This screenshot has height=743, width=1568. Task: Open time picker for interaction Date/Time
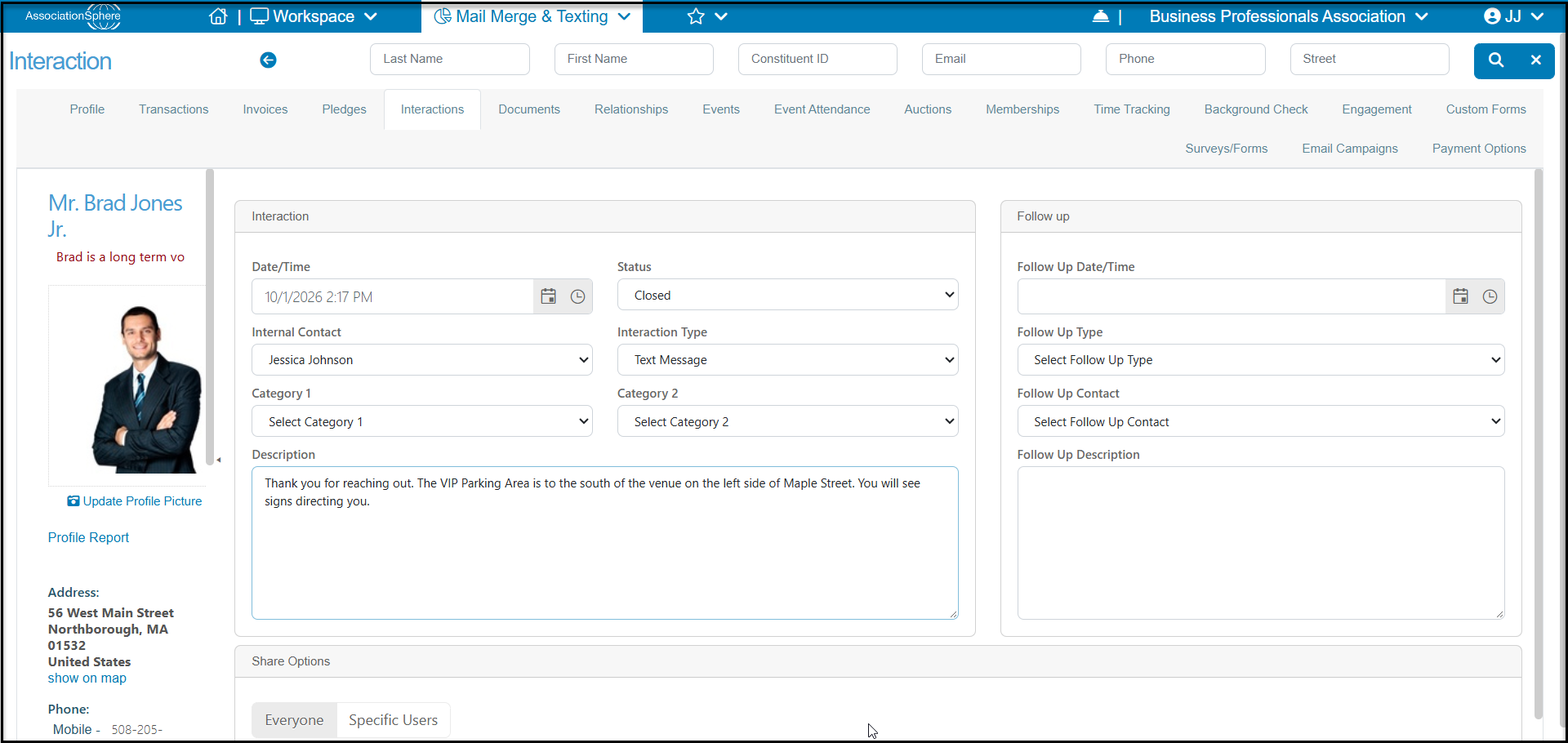click(578, 296)
